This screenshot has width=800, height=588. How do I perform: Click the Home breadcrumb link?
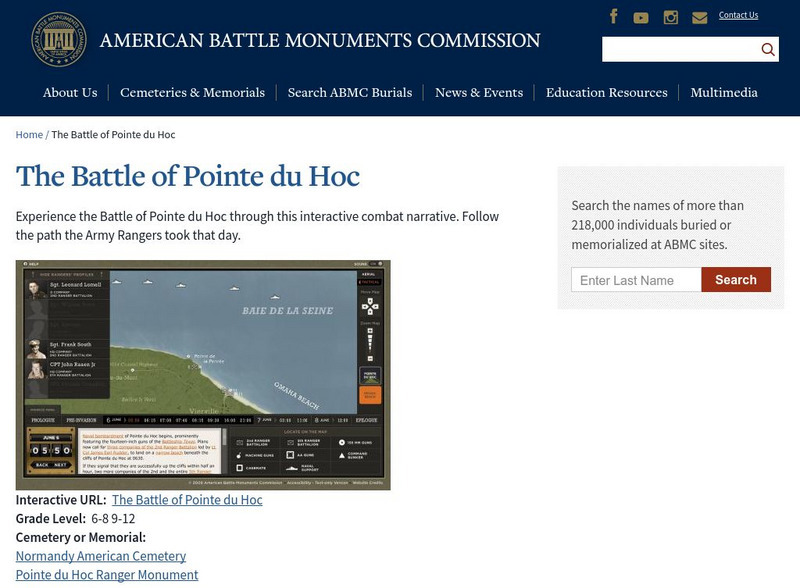tap(29, 135)
